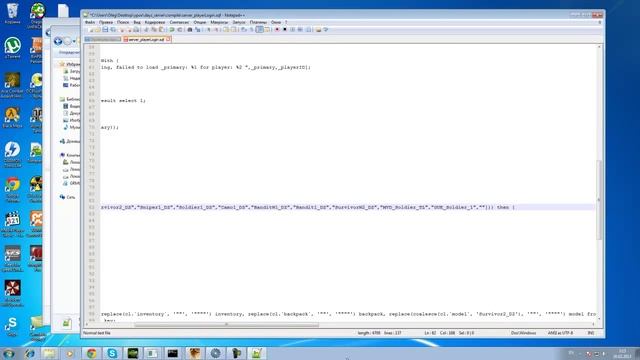
Task: Redo the edit via the toolbar
Action: point(180,29)
